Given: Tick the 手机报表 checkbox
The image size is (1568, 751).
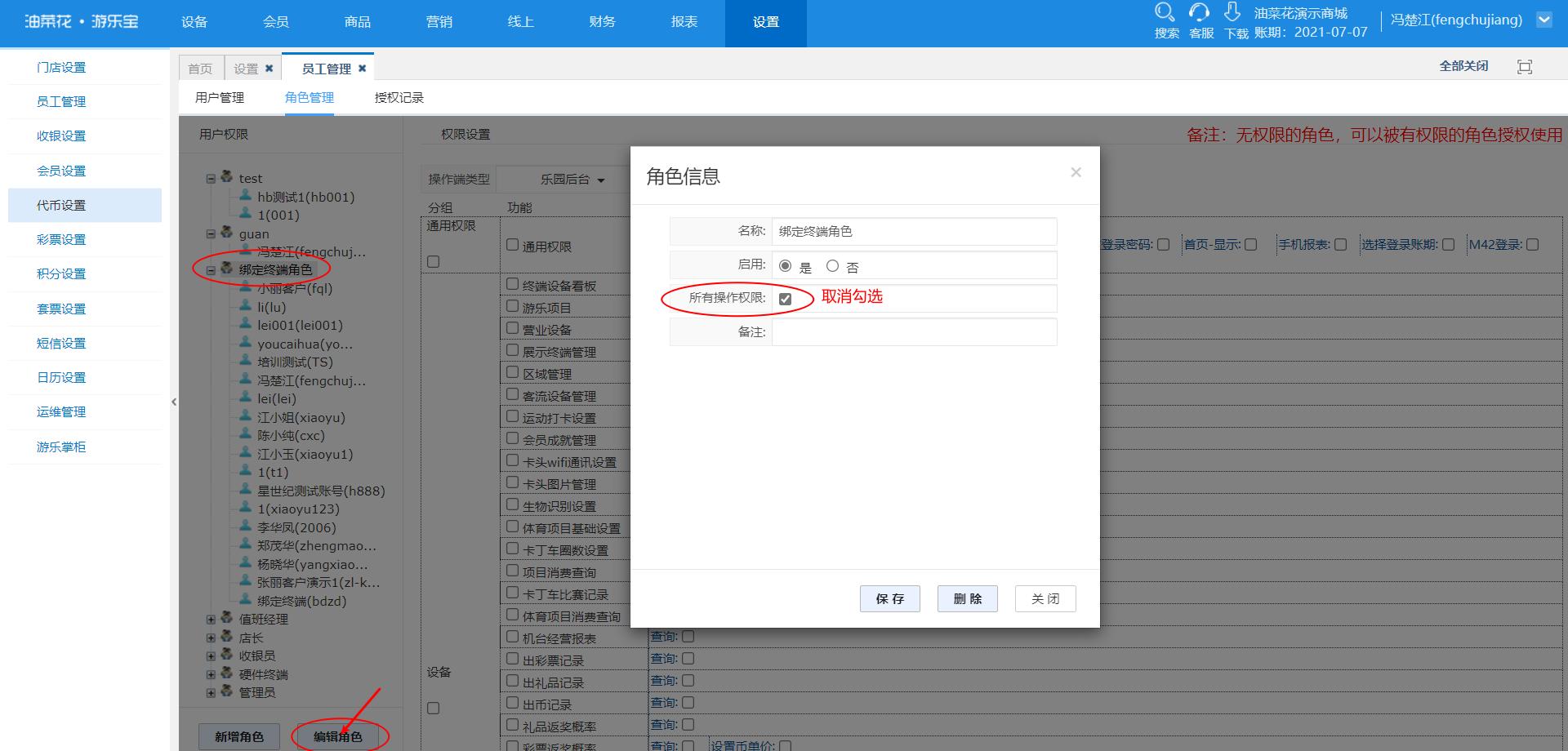Looking at the screenshot, I should (x=1340, y=244).
